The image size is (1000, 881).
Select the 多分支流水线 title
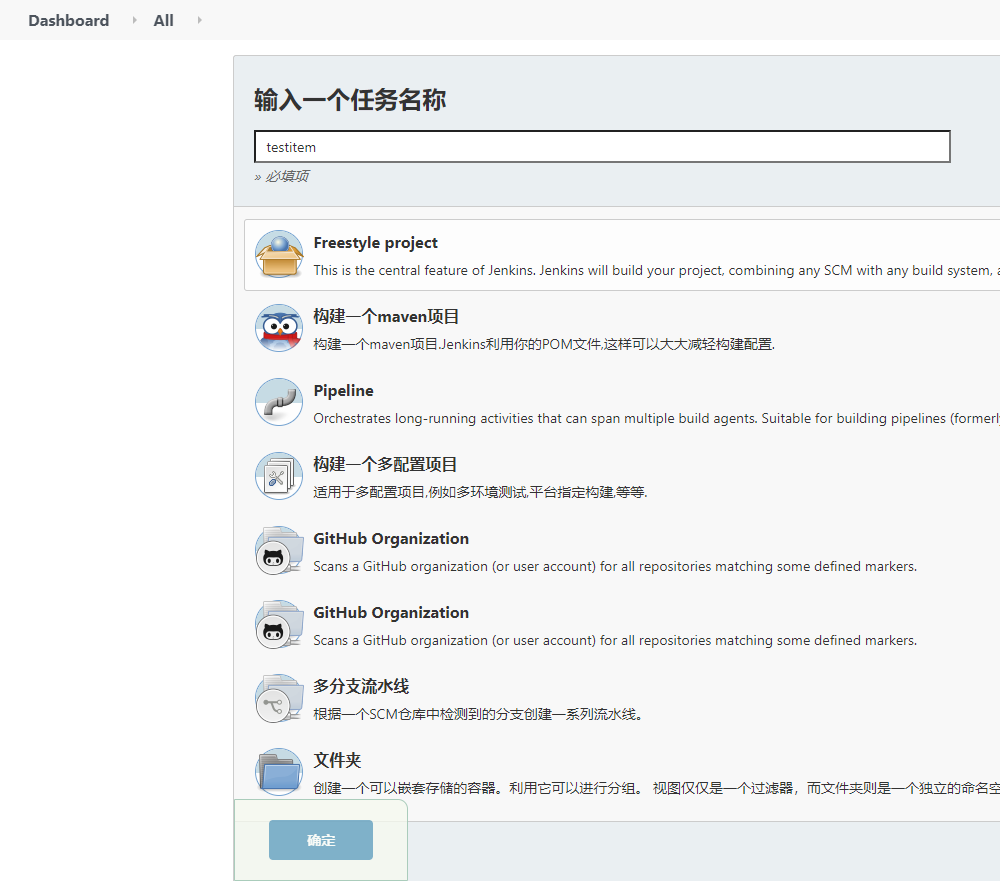pyautogui.click(x=362, y=687)
